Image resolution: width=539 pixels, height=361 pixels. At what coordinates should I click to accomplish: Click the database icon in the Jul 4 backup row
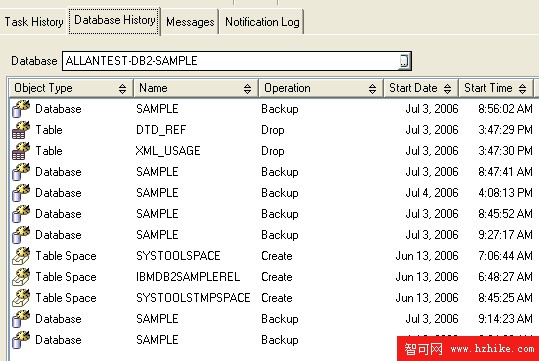point(21,193)
